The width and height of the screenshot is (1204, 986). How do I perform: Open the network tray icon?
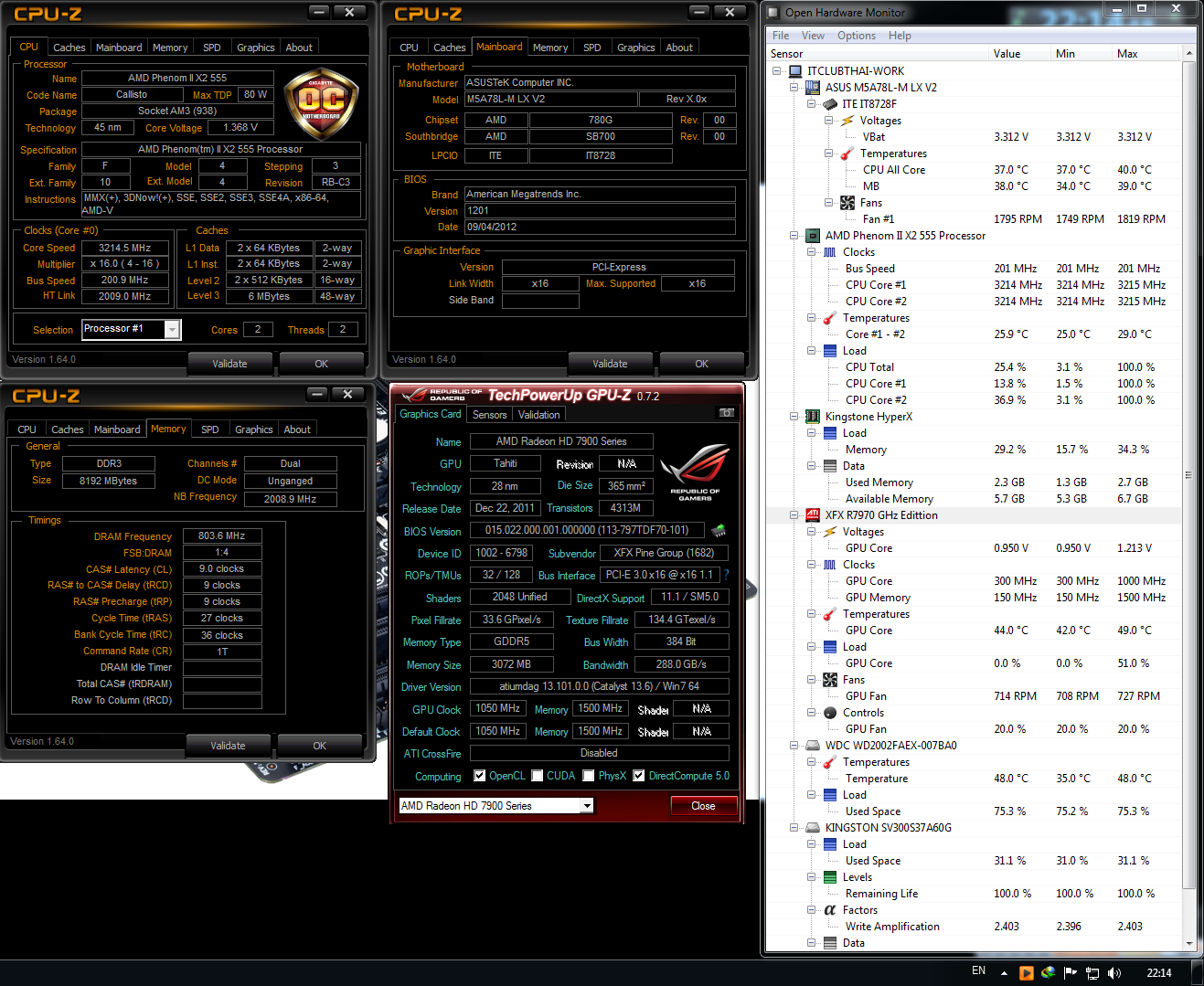(x=1092, y=973)
